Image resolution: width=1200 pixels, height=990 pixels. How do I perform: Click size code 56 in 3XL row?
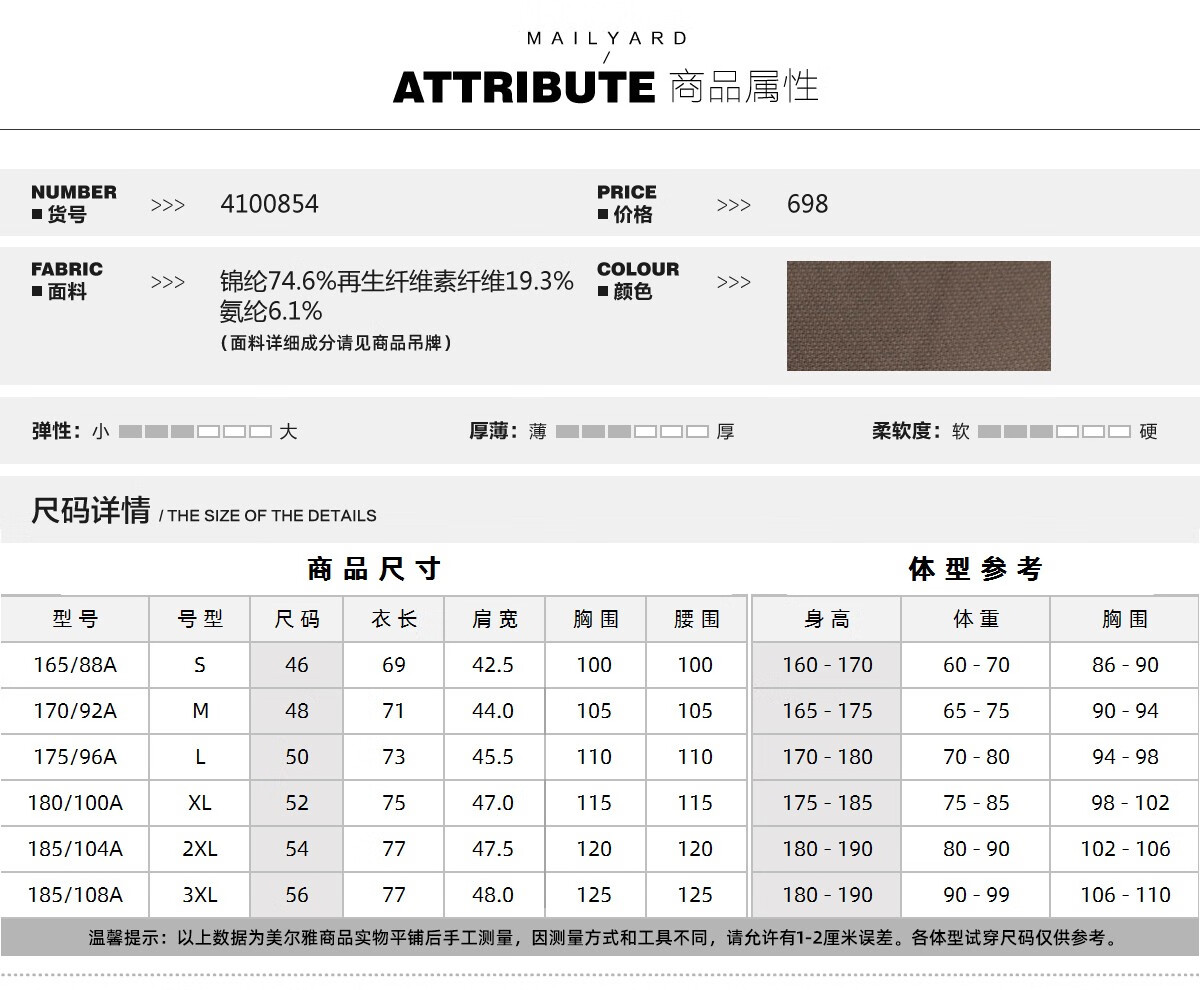click(297, 895)
